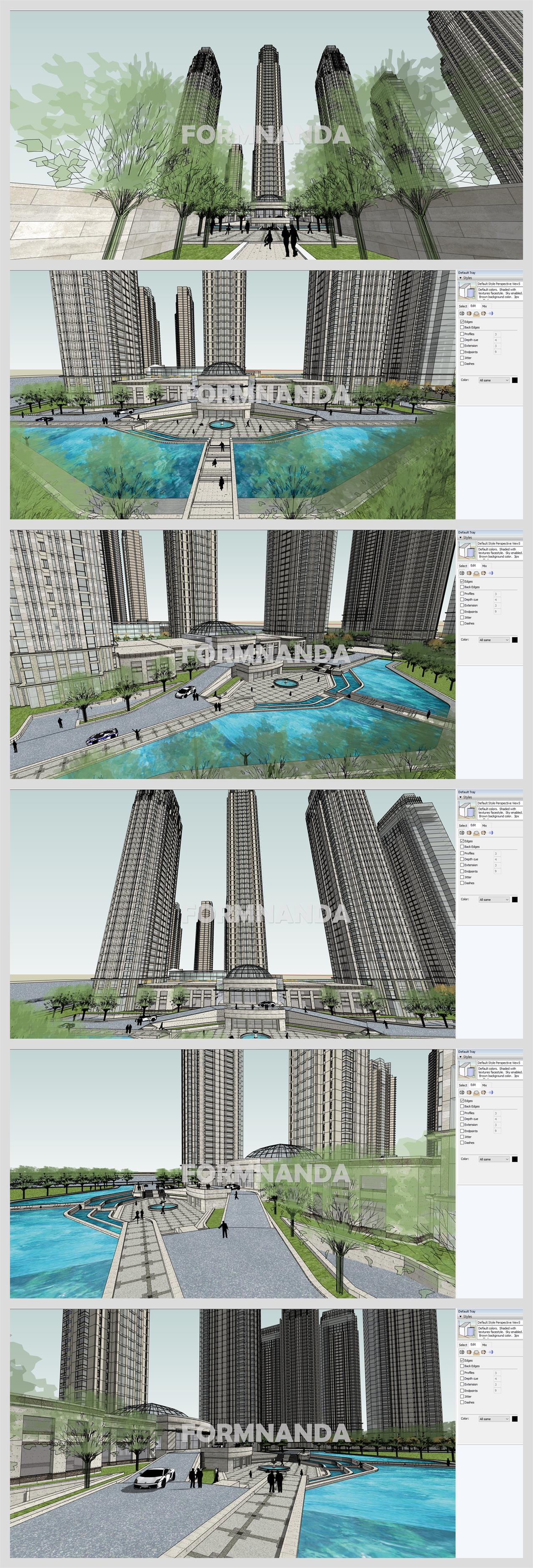Open Background settings in two-car aerial view tray

coord(476,573)
